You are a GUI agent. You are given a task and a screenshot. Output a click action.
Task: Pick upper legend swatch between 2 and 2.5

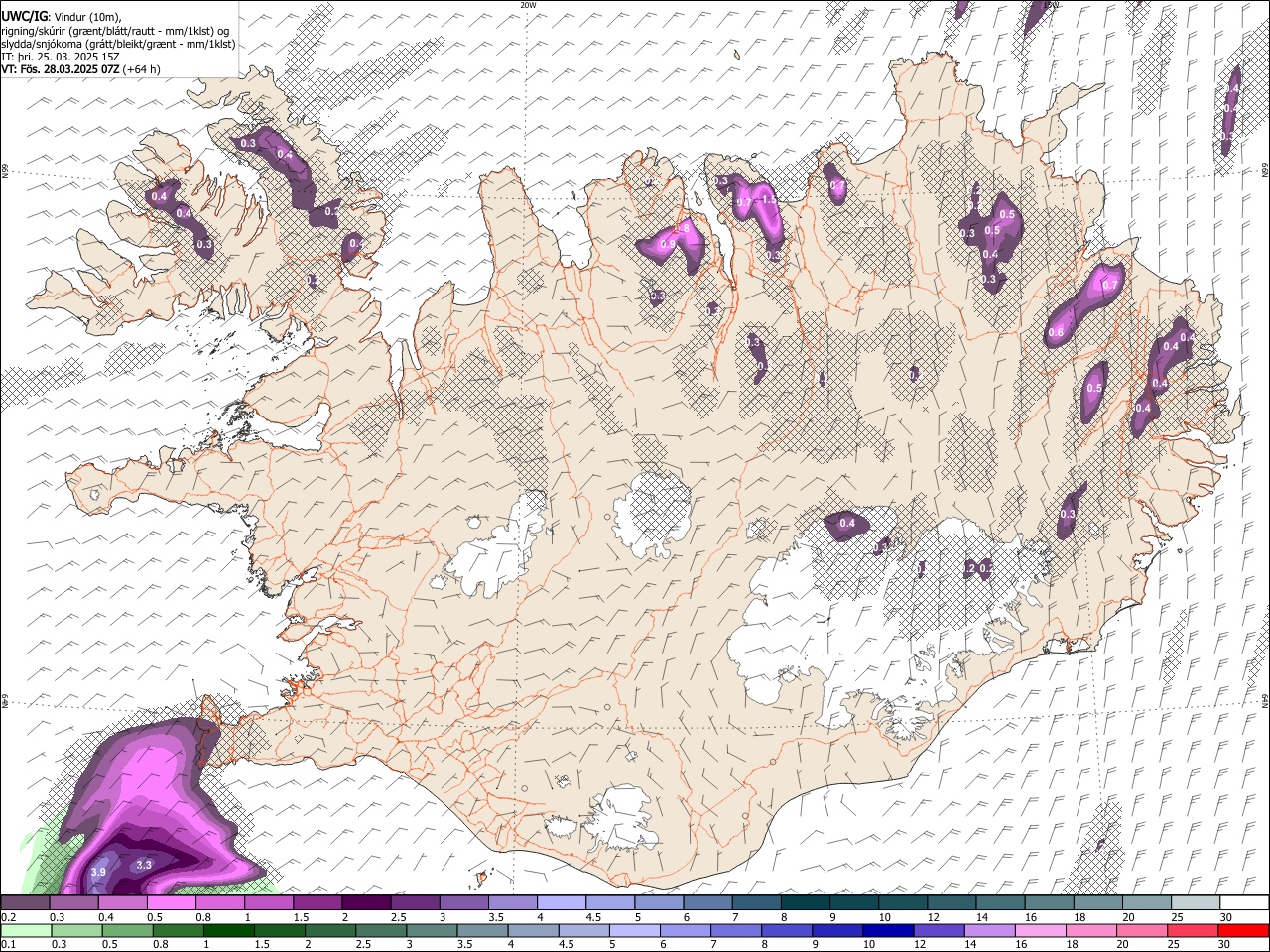[366, 903]
